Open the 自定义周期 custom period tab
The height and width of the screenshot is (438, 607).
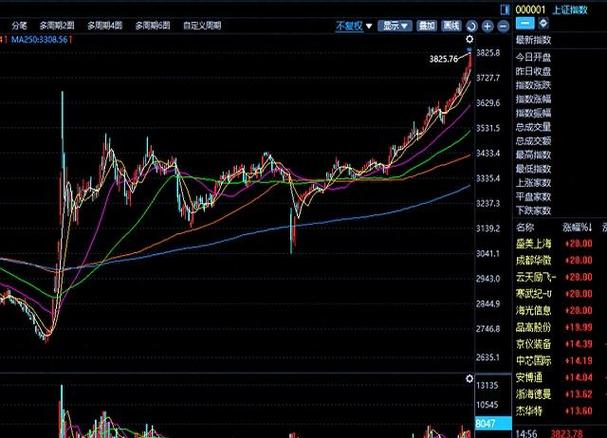click(203, 24)
